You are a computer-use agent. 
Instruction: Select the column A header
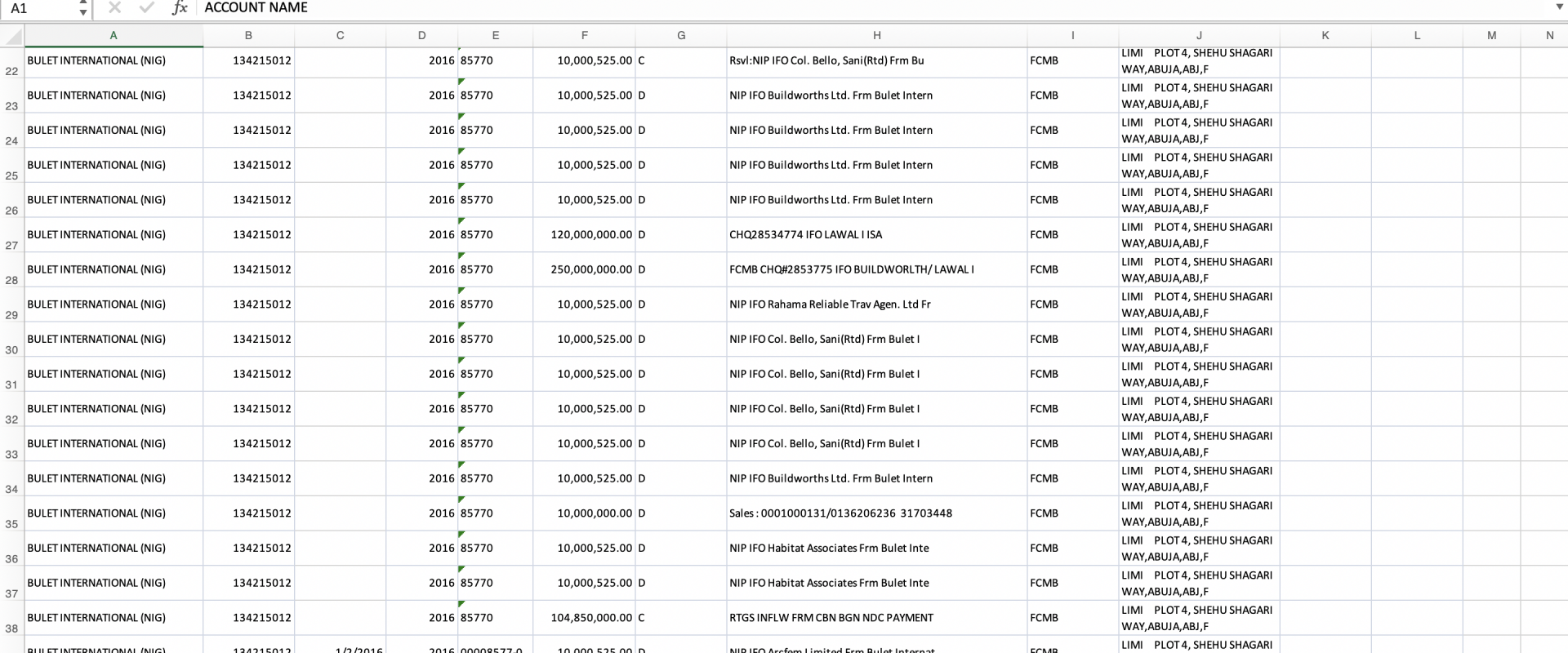(x=114, y=36)
